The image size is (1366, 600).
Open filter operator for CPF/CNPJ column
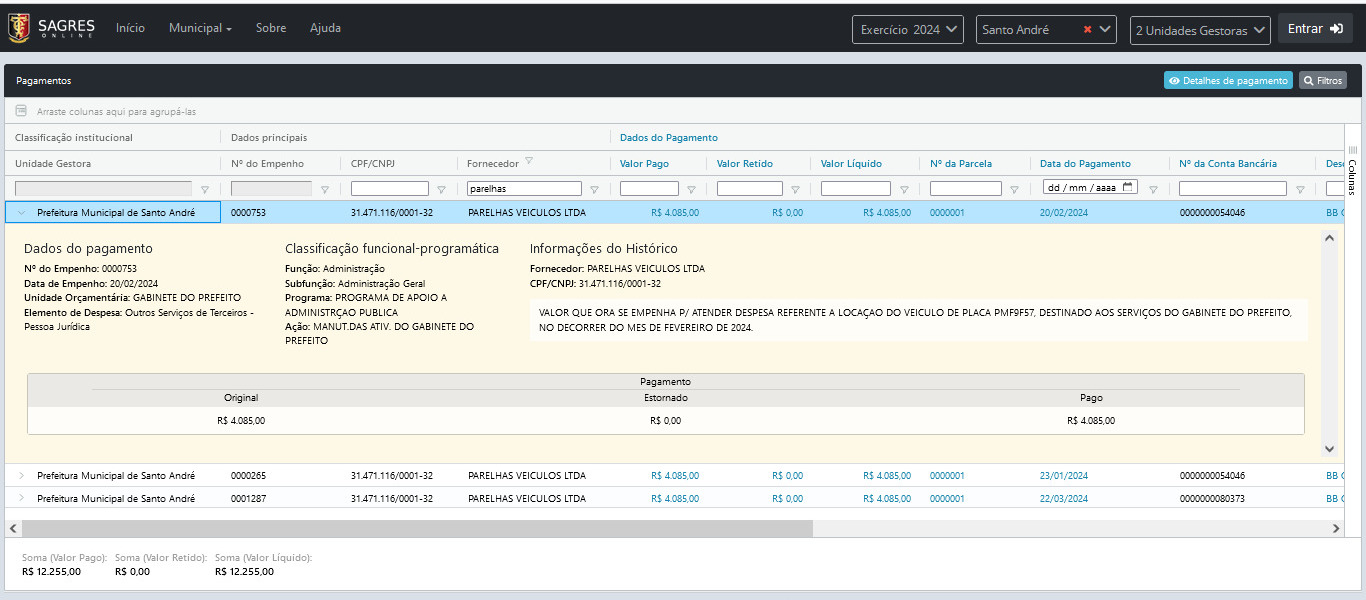(441, 189)
